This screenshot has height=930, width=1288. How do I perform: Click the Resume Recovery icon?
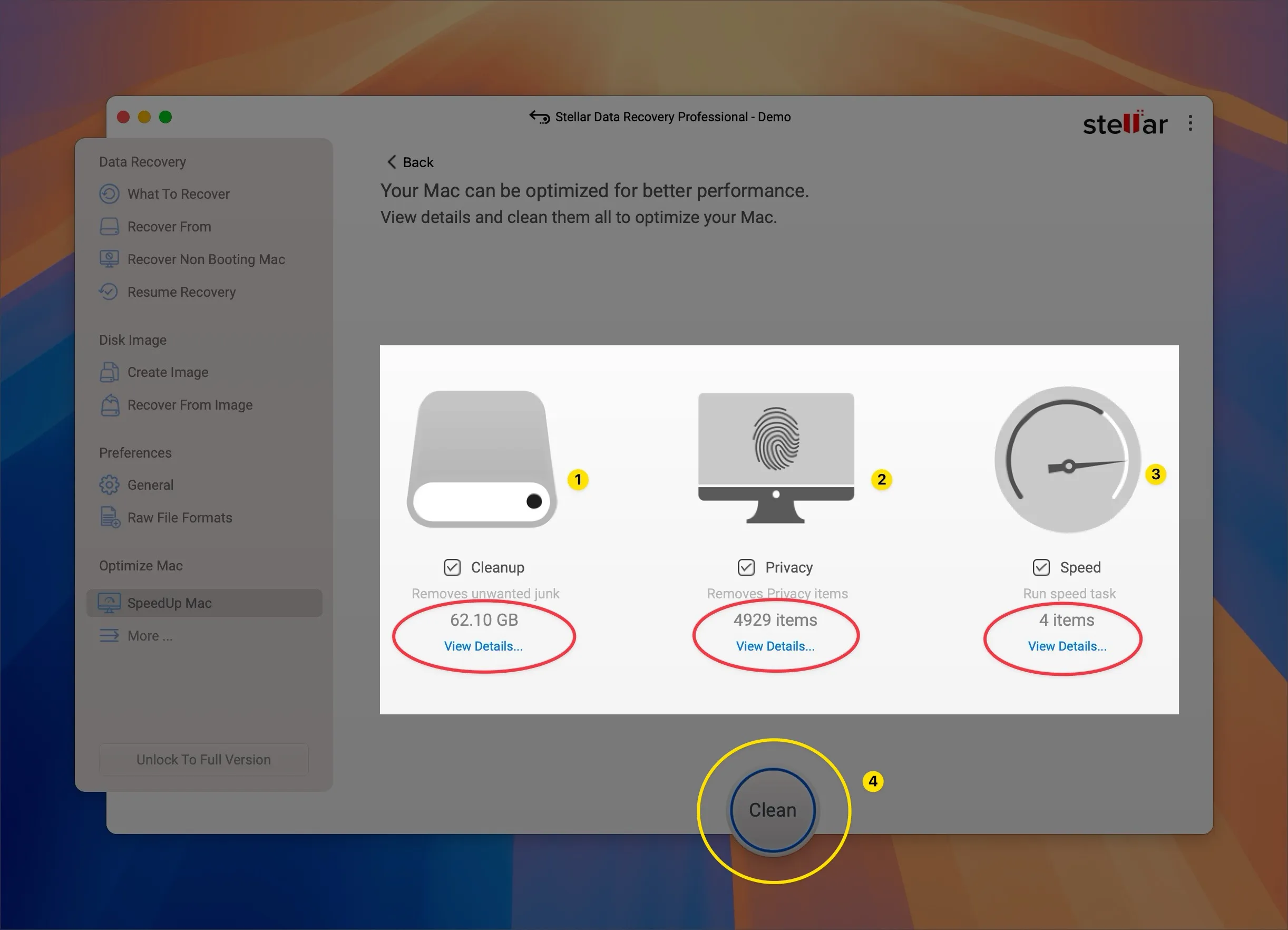tap(109, 292)
